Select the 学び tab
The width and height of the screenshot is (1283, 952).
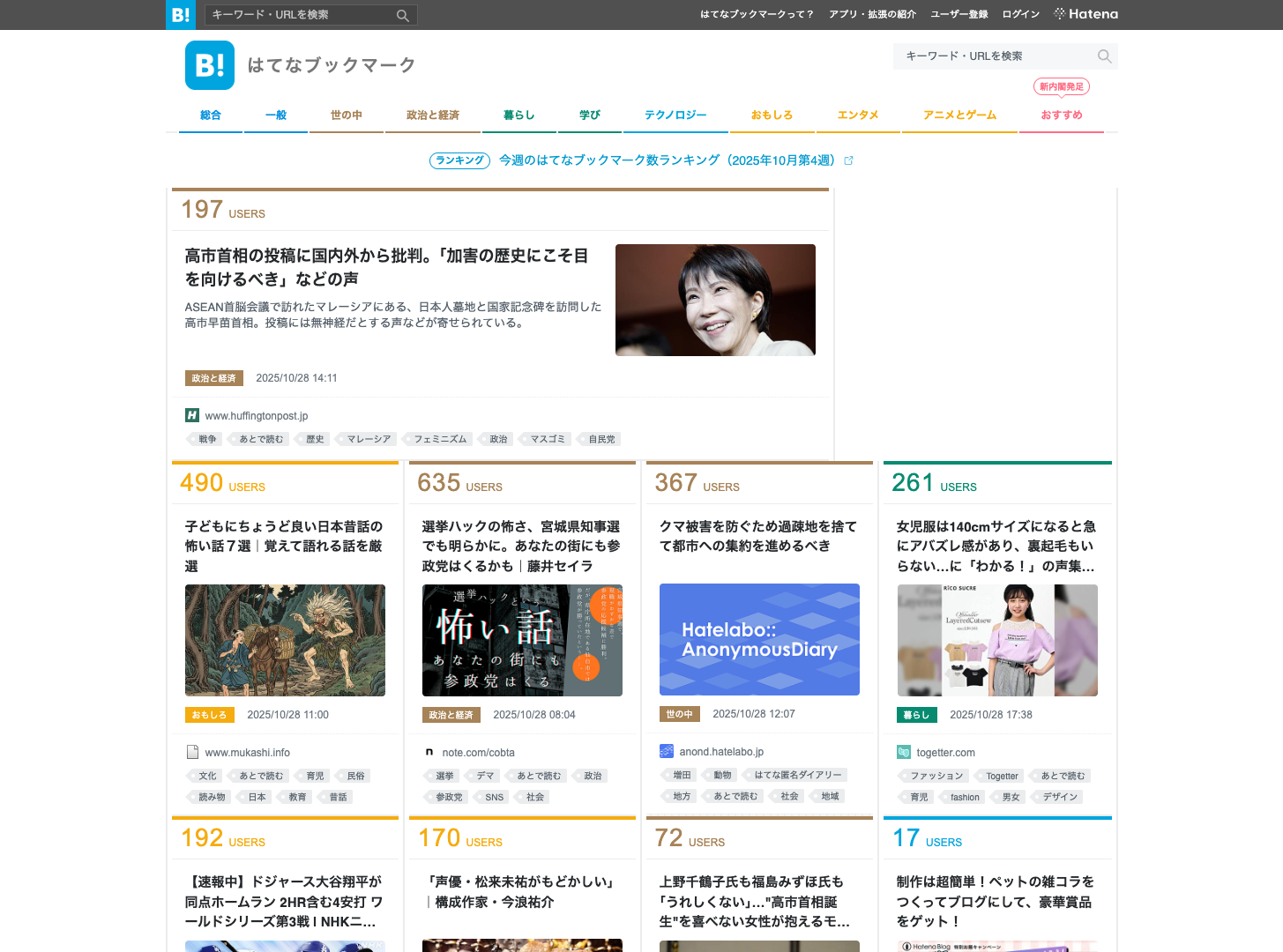(x=589, y=115)
